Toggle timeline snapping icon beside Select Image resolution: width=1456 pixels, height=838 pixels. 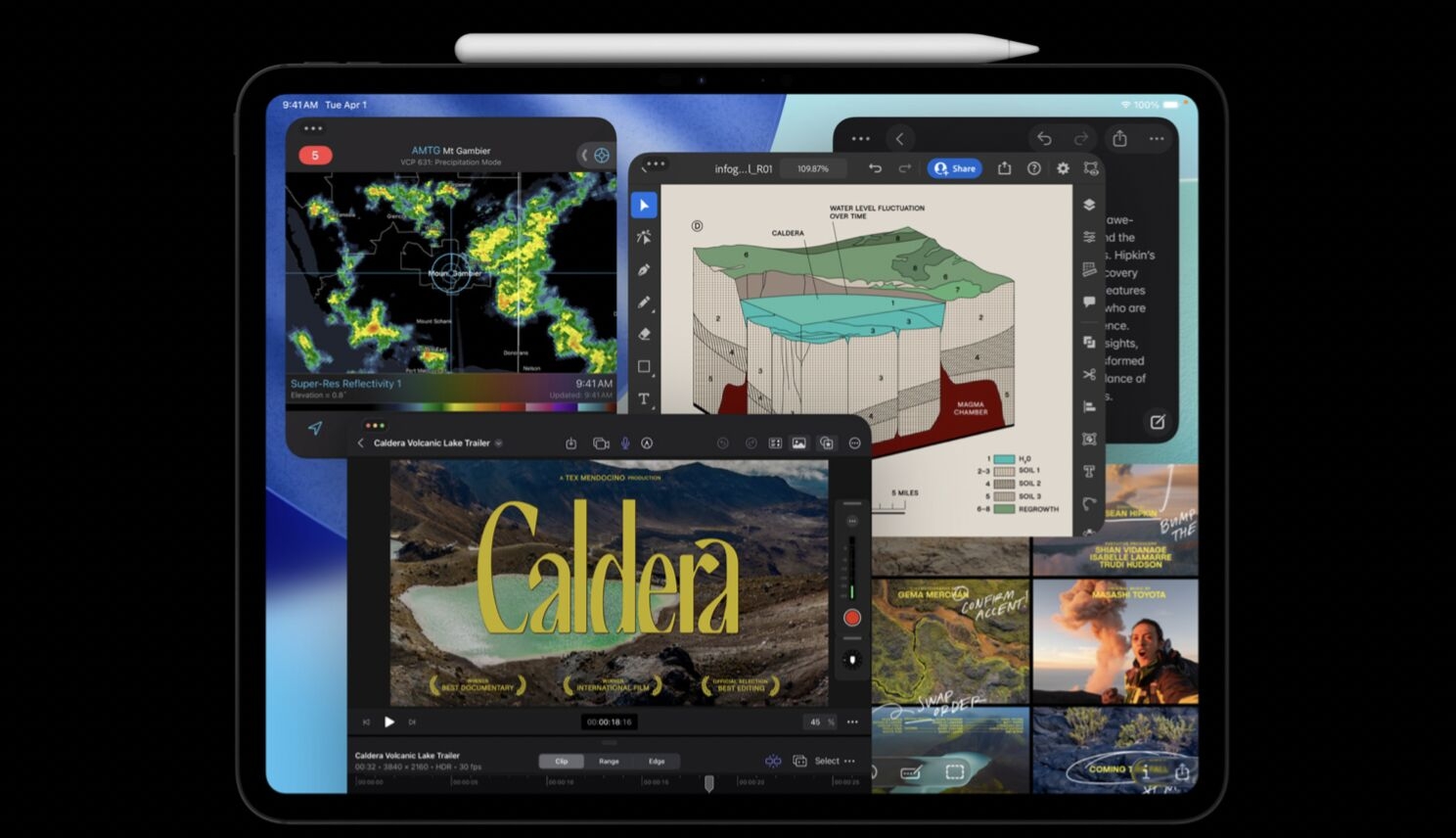(773, 761)
